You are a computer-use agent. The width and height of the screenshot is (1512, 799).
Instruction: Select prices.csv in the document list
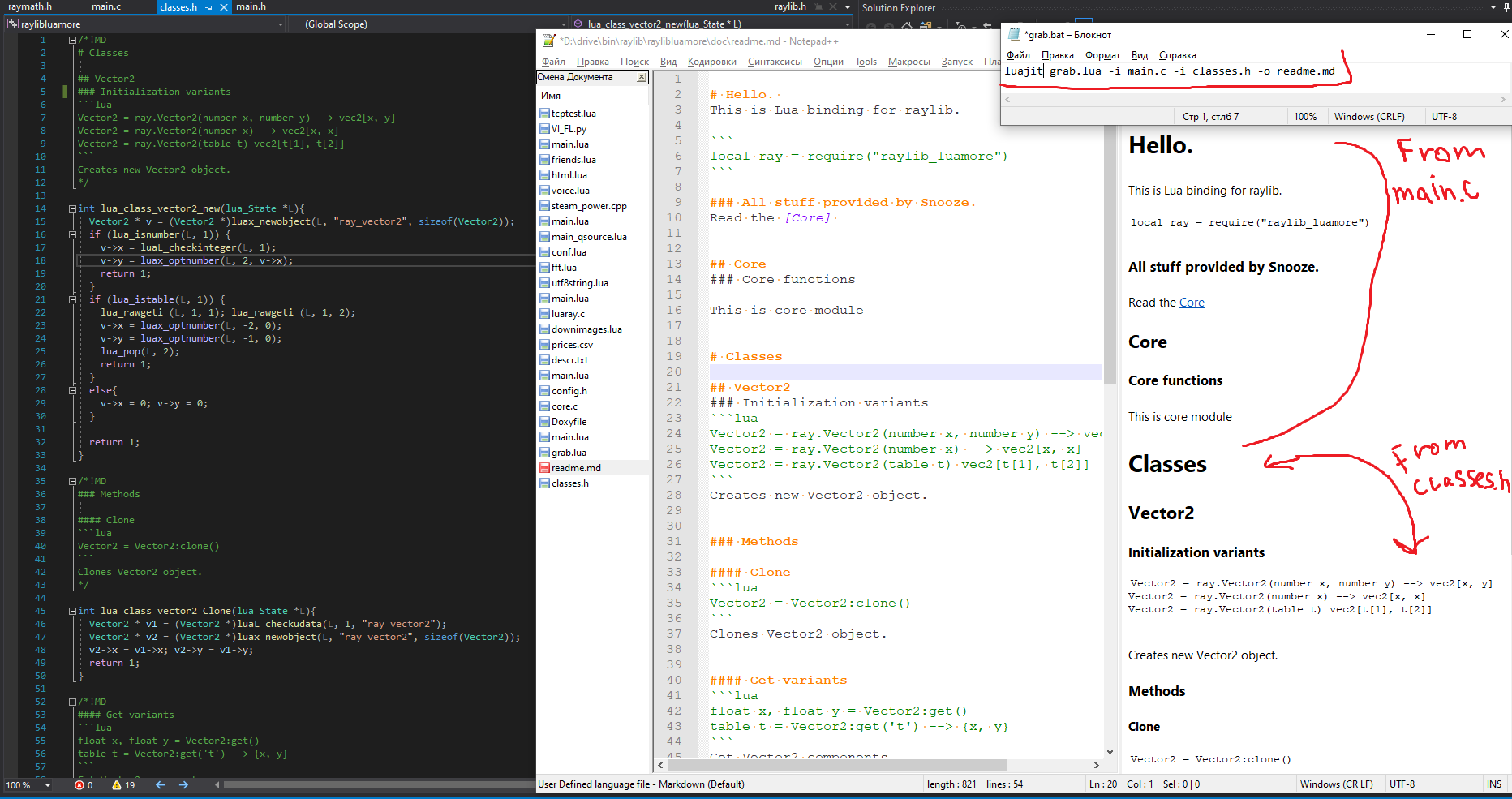tap(572, 345)
